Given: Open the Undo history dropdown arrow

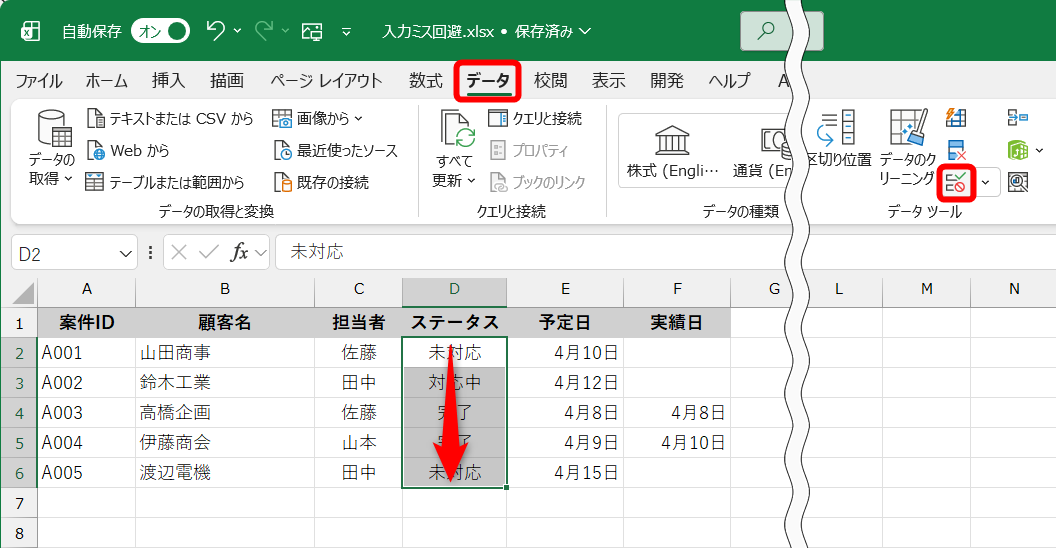Looking at the screenshot, I should (x=238, y=31).
